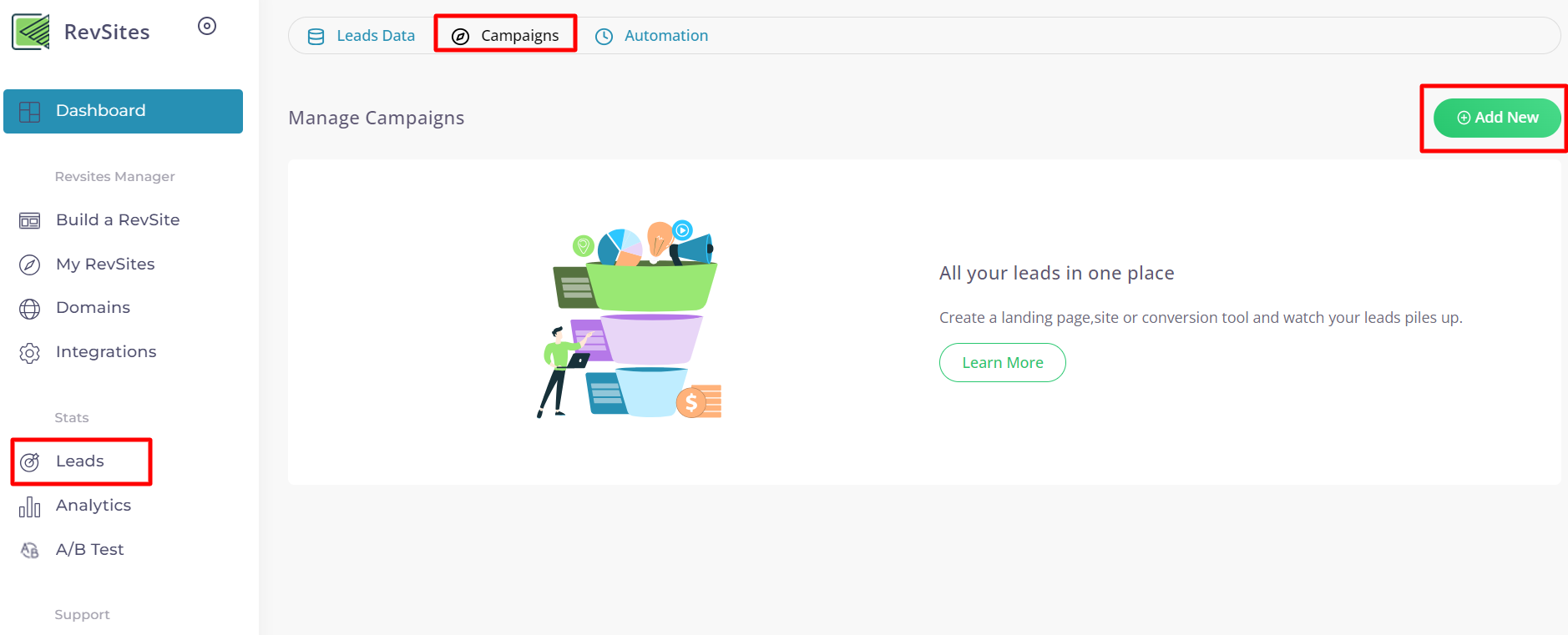Screen dimensions: 1568x635
Task: Click the Support section label
Action: [x=83, y=614]
